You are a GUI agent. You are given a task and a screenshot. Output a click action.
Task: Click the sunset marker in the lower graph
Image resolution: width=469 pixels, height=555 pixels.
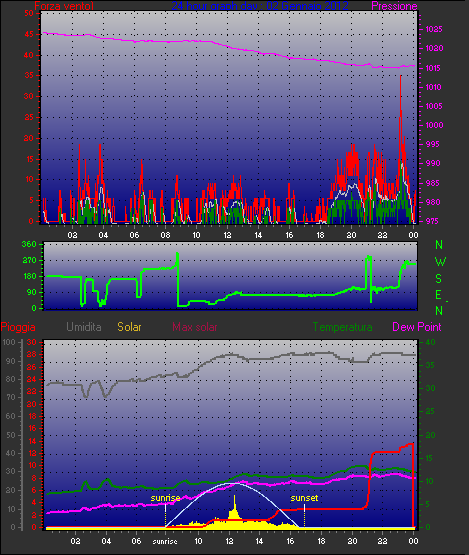(304, 498)
